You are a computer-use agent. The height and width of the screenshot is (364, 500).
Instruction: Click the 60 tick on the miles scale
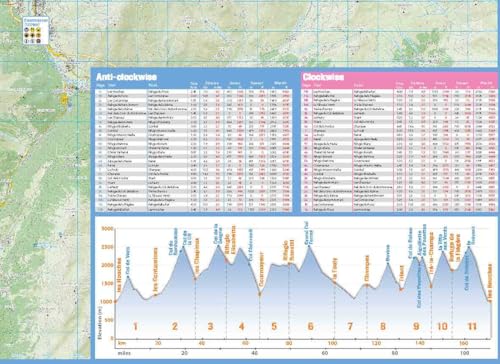tap(325, 353)
